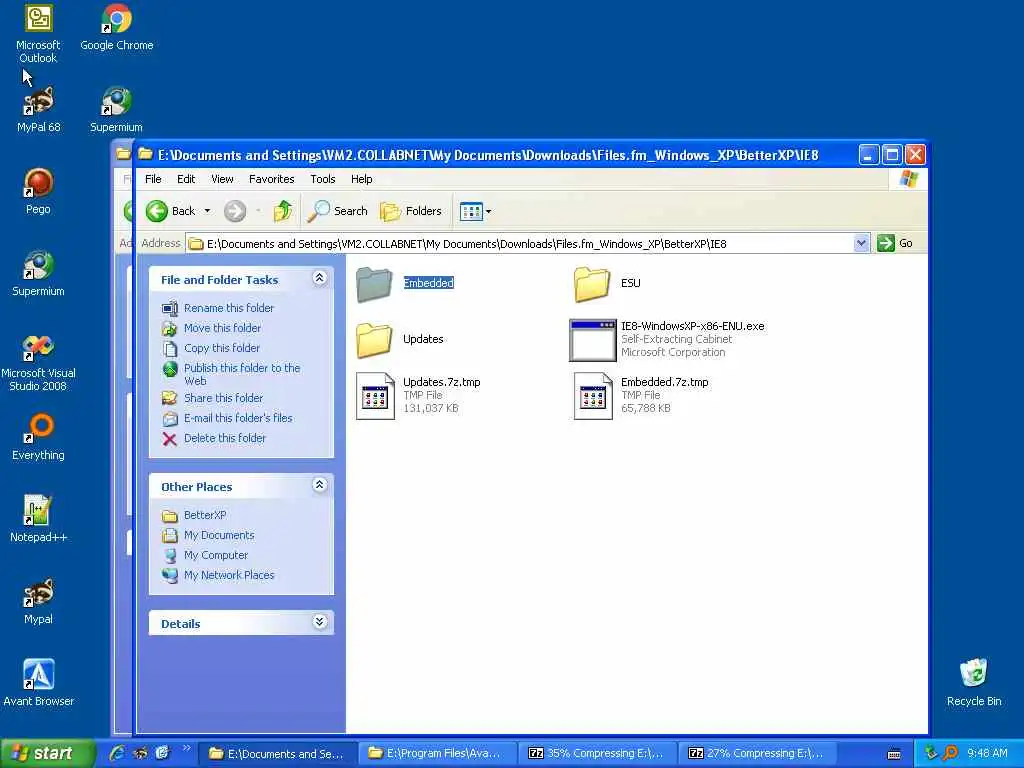
Task: Open the Recycle Bin
Action: [974, 683]
